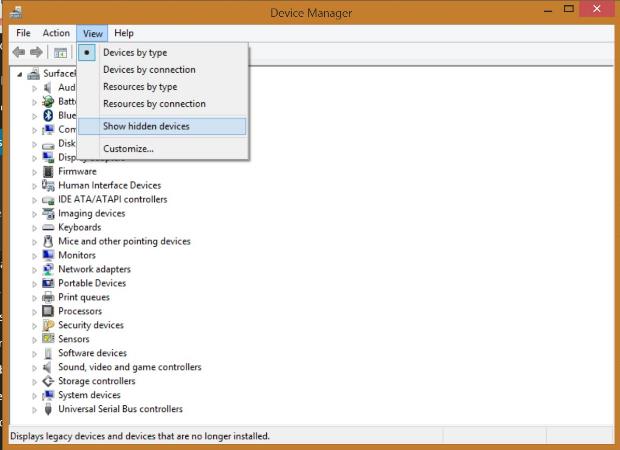Expand the Network adapters category
Screen dimensions: 620x450
(x=34, y=270)
